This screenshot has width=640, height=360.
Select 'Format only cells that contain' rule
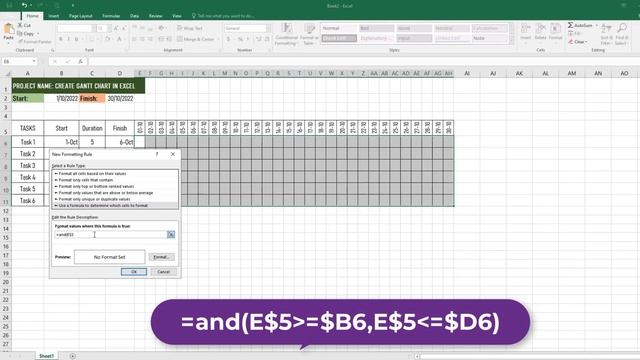(x=116, y=180)
